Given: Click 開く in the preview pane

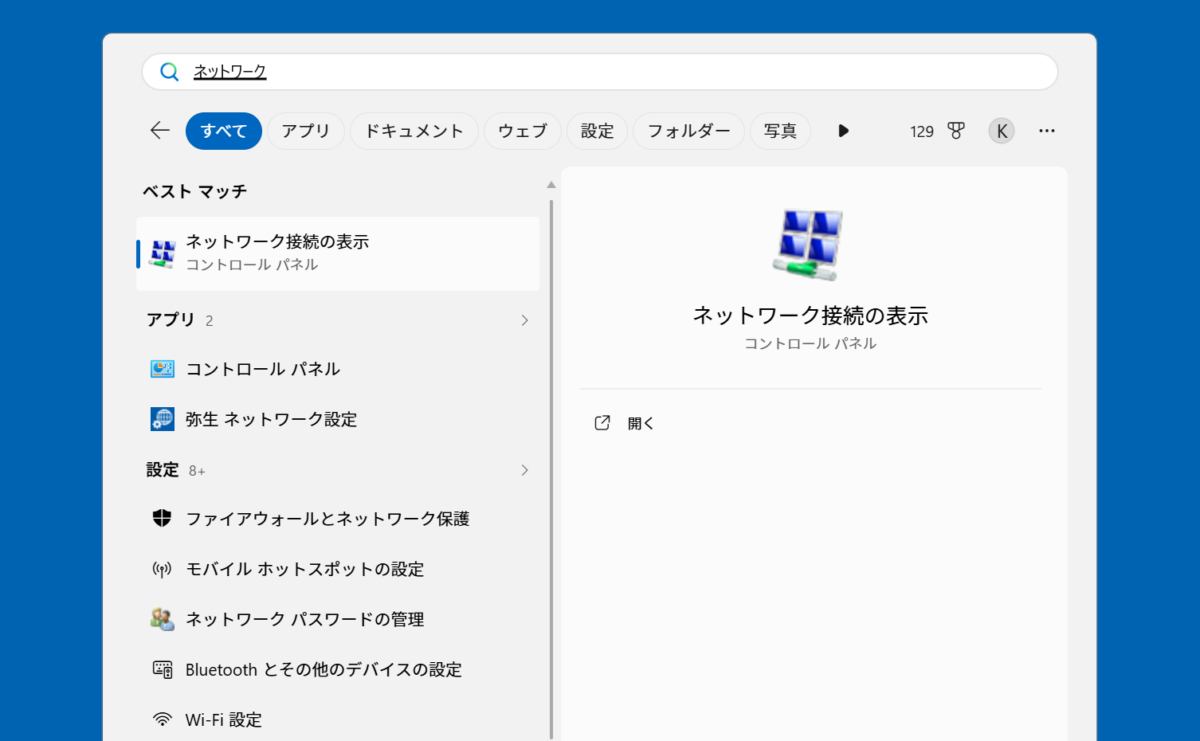Looking at the screenshot, I should (641, 423).
